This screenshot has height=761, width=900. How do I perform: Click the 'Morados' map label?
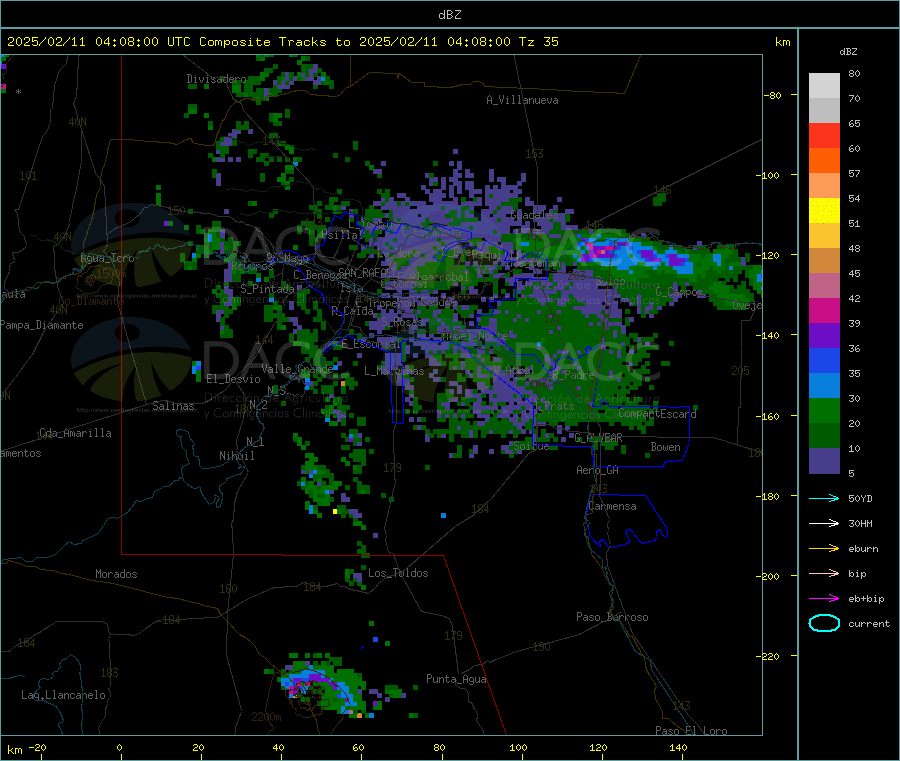pyautogui.click(x=116, y=574)
